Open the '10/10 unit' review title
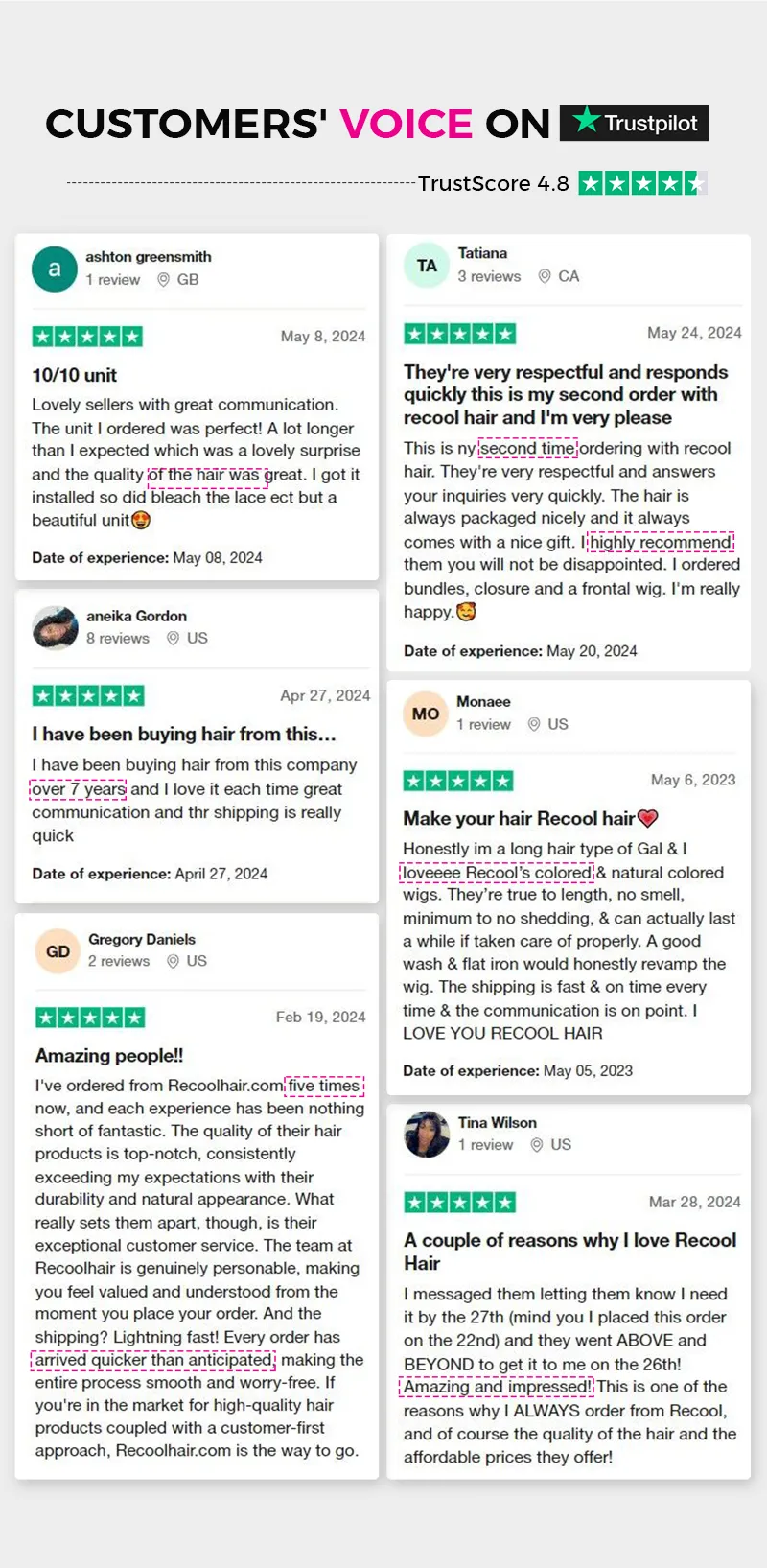The width and height of the screenshot is (767, 1568). [x=74, y=375]
